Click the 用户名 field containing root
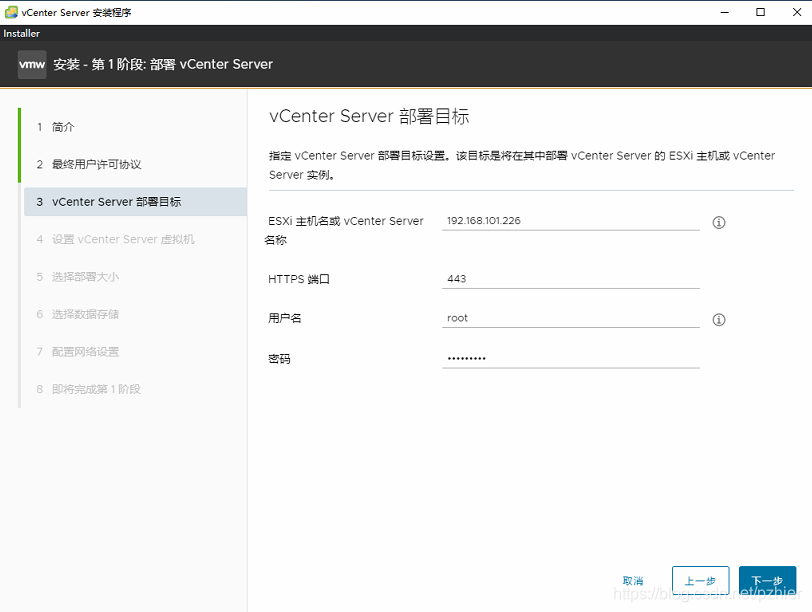812x612 pixels. pyautogui.click(x=571, y=318)
